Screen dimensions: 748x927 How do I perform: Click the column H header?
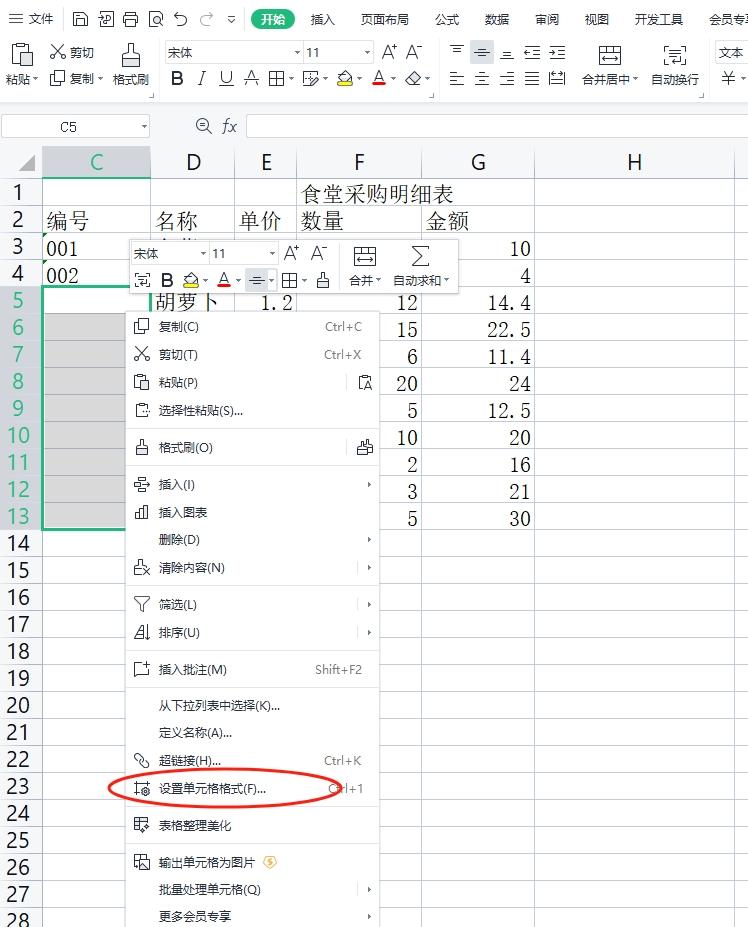coord(634,162)
